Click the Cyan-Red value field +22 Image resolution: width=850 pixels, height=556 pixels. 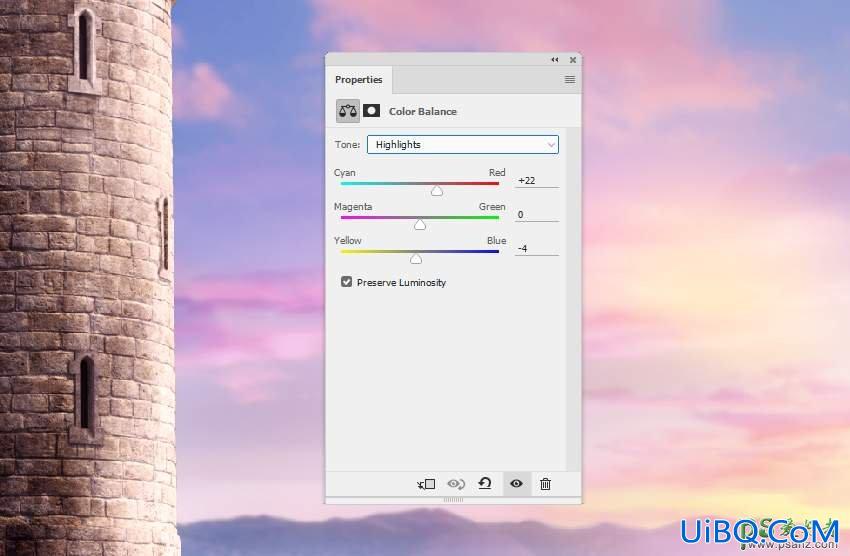tap(537, 181)
